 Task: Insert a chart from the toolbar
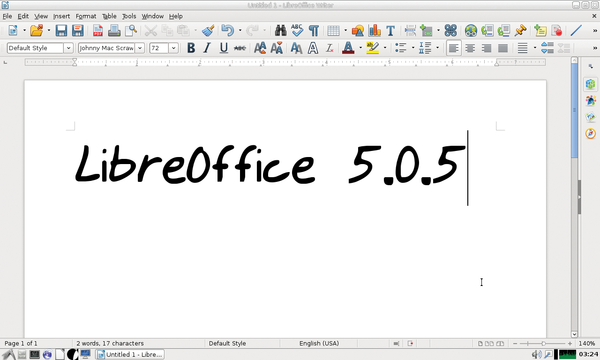click(x=374, y=31)
